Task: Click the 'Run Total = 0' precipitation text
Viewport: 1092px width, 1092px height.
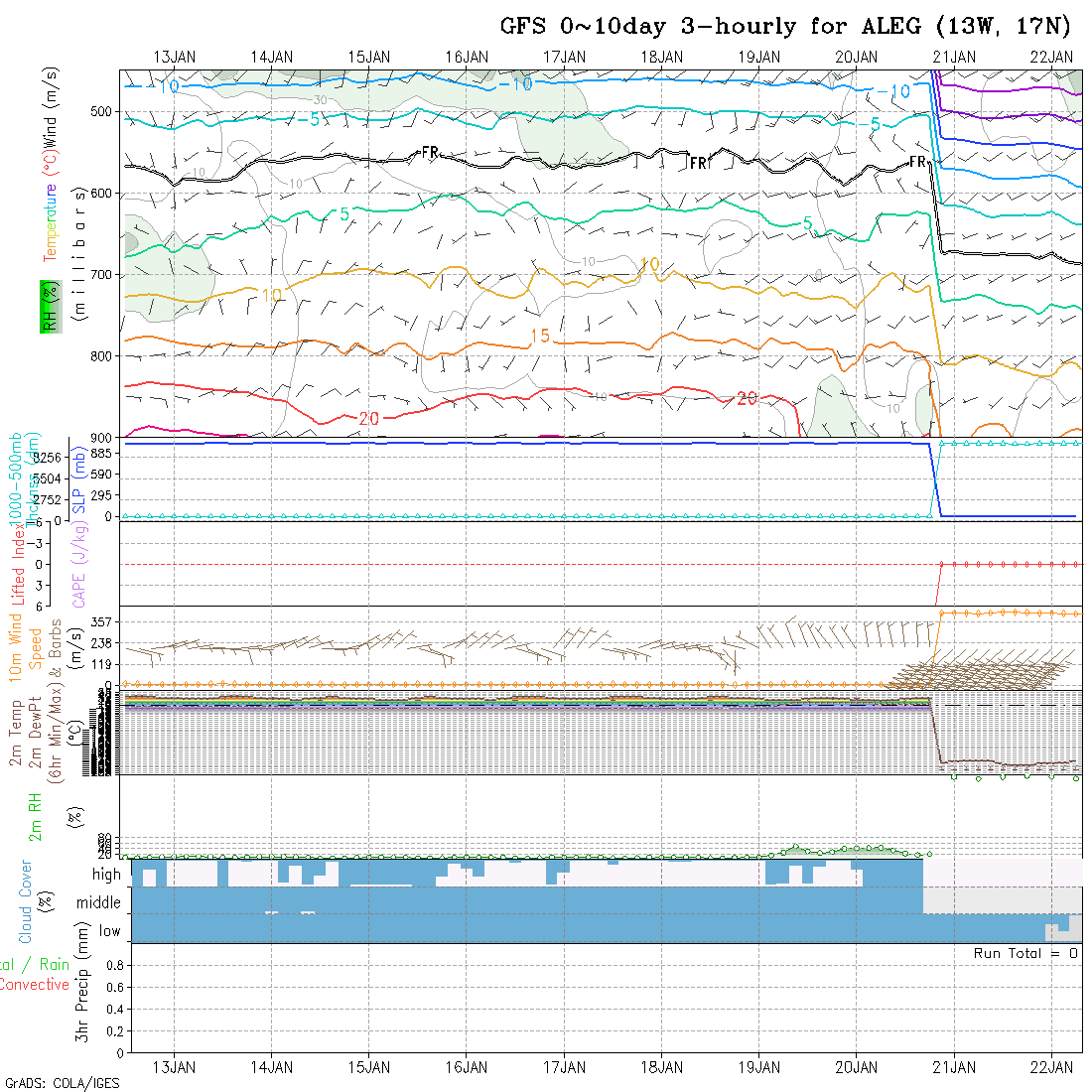Action: 1025,953
